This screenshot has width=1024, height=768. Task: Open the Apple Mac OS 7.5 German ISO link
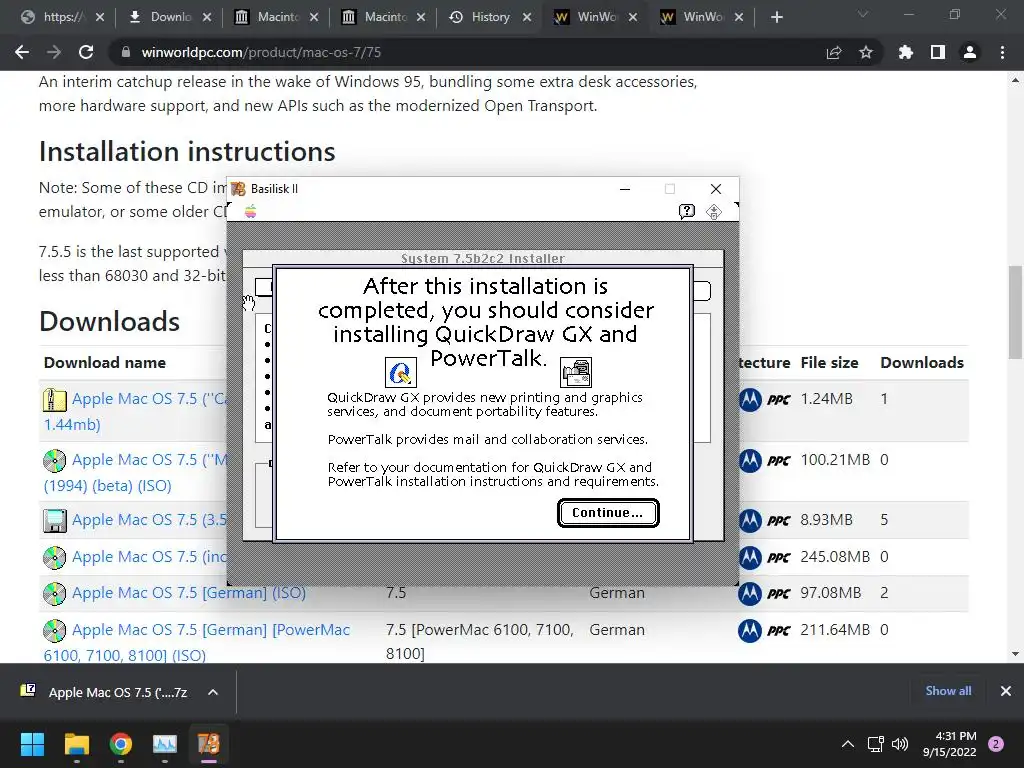click(189, 593)
